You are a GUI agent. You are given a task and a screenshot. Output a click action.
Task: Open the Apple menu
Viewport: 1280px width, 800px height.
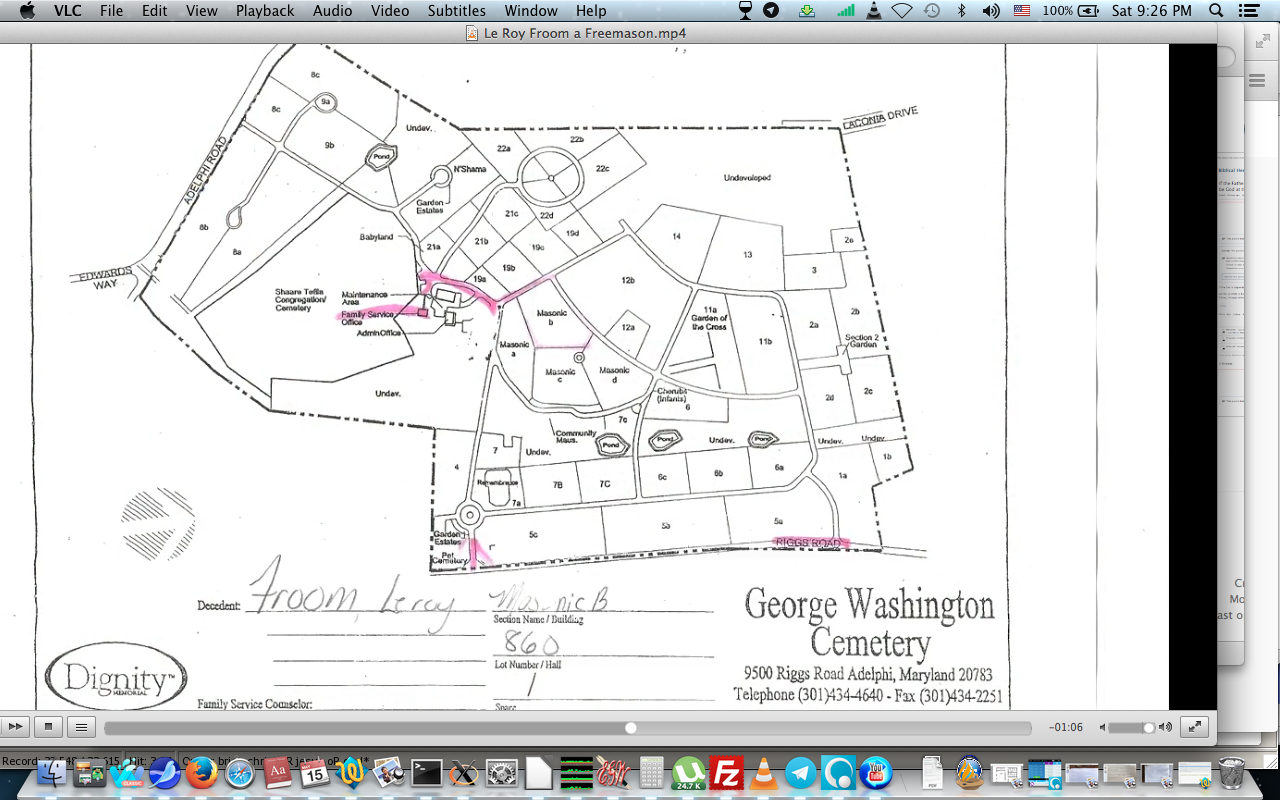pos(27,11)
